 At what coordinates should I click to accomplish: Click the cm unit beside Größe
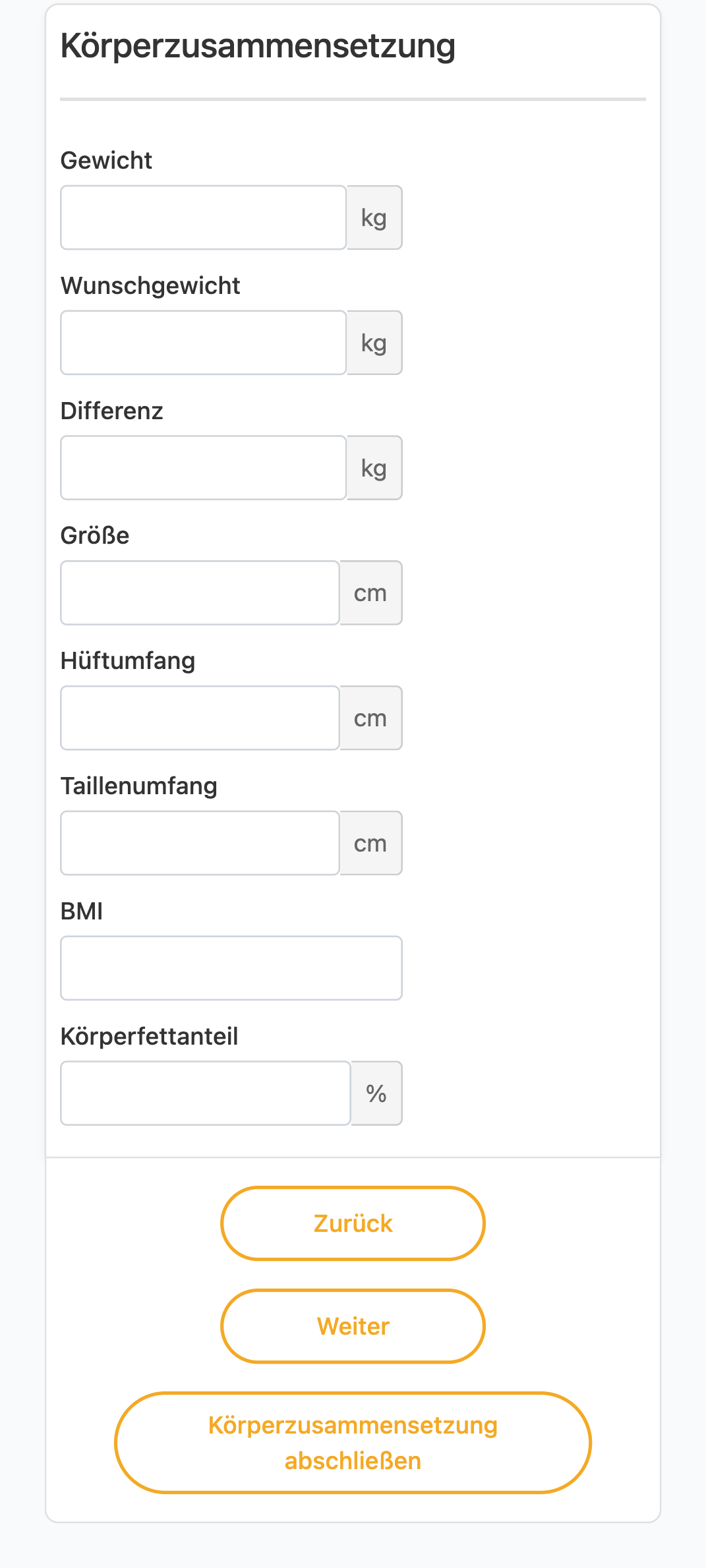point(371,593)
